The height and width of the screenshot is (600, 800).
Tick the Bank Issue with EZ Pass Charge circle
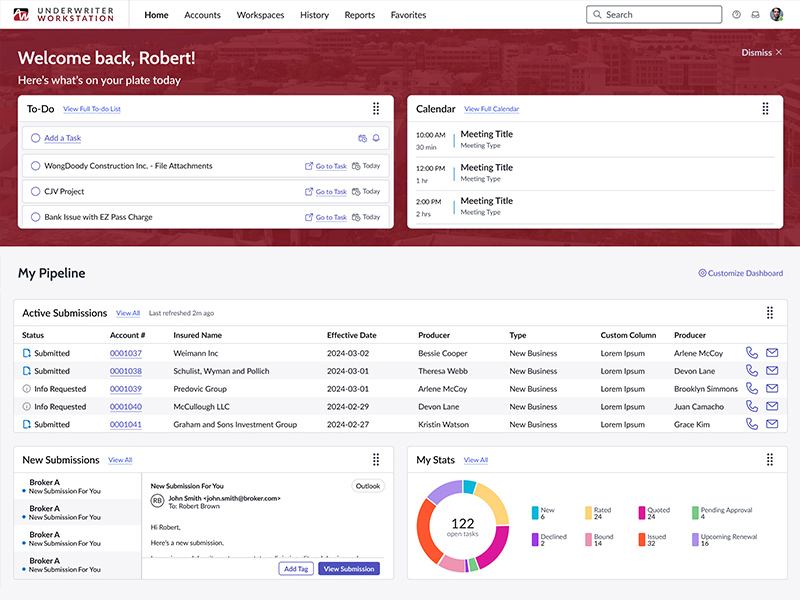pos(36,217)
